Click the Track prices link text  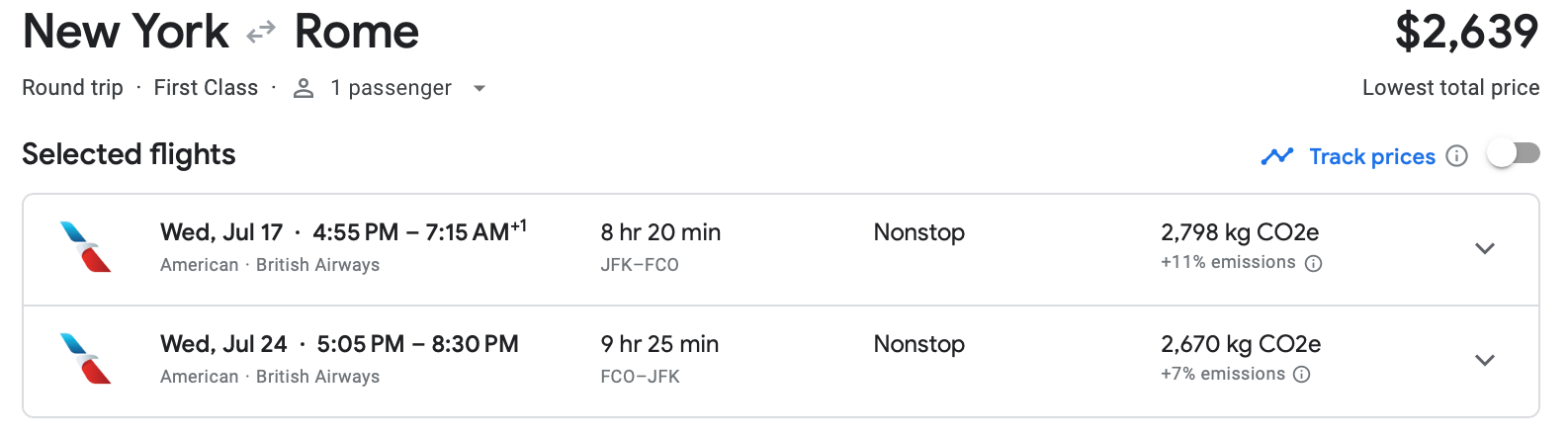1371,156
